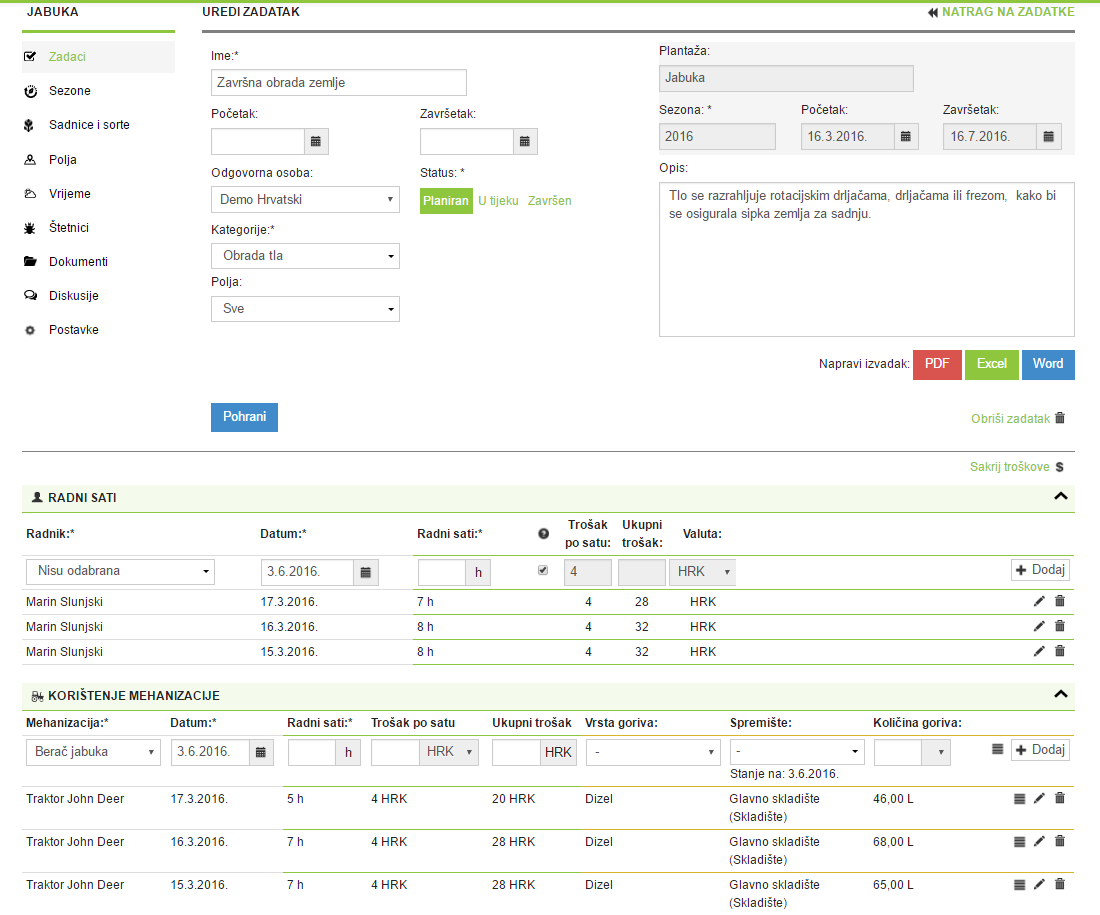
Task: Click list icon next to mechanization Dodaj
Action: [998, 749]
